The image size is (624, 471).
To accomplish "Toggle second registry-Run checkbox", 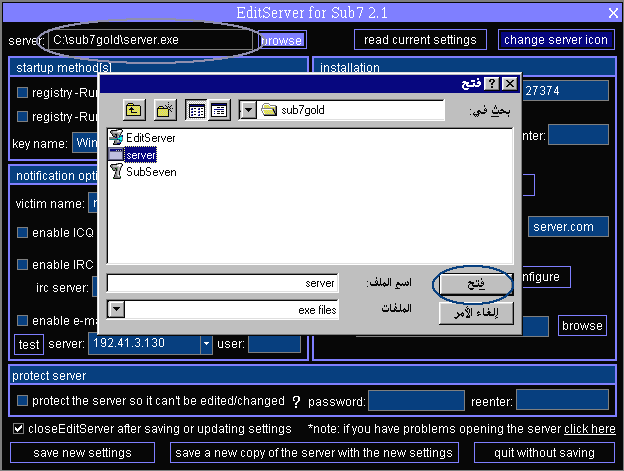I will [22, 116].
